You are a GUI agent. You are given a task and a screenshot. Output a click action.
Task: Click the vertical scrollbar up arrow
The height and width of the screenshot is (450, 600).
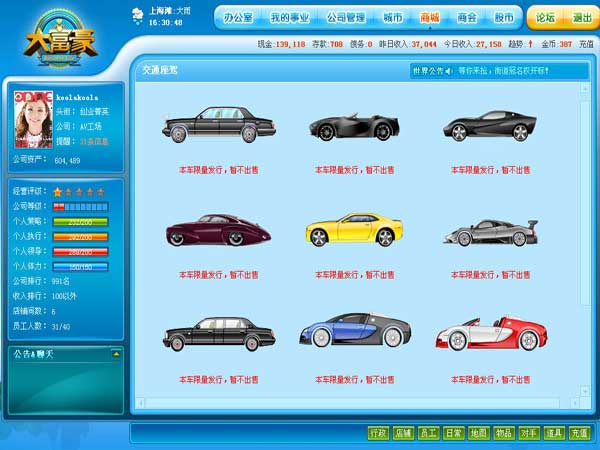585,89
